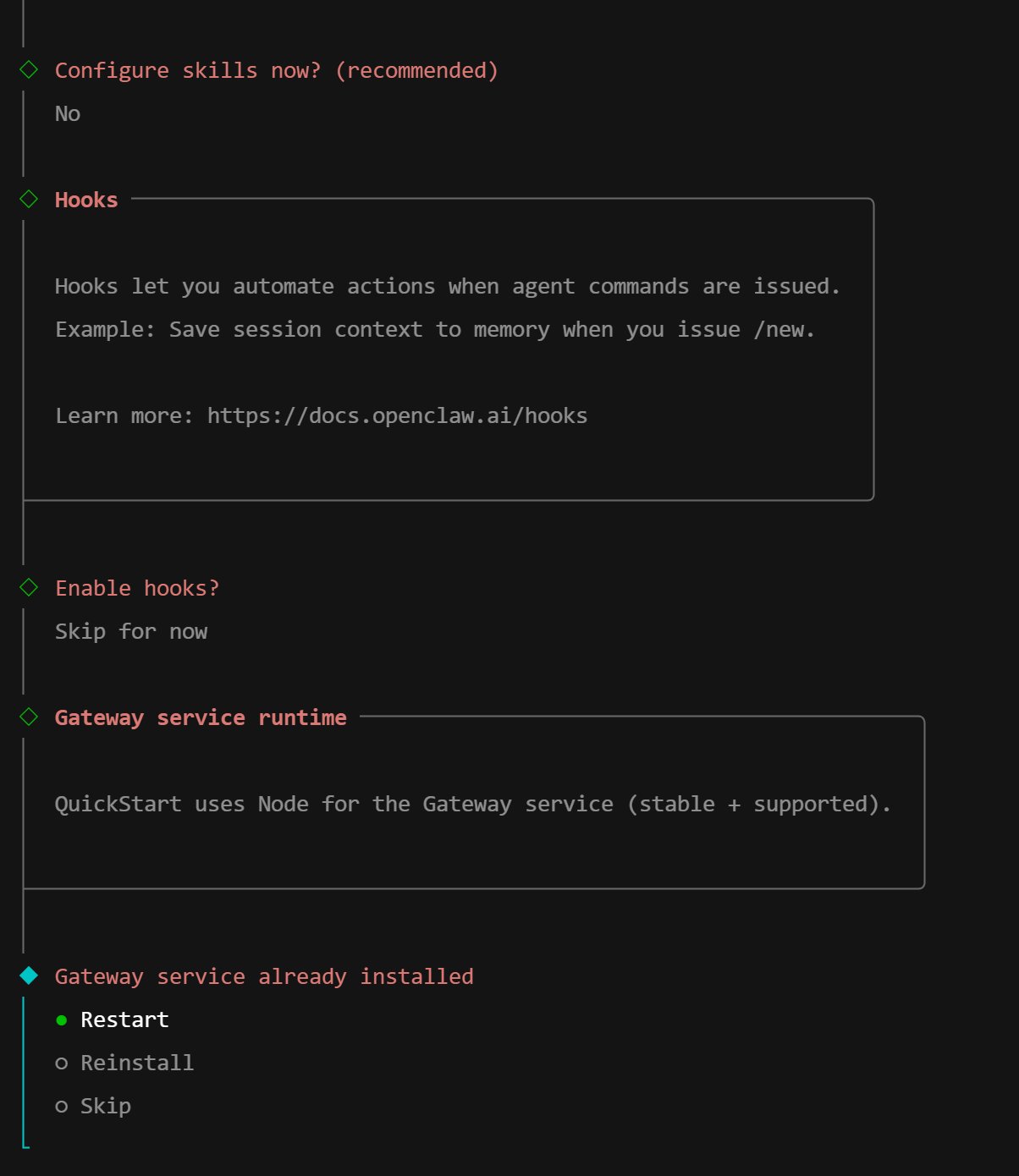Click the bold Hooks section heading
This screenshot has width=1019, height=1176.
tap(86, 201)
